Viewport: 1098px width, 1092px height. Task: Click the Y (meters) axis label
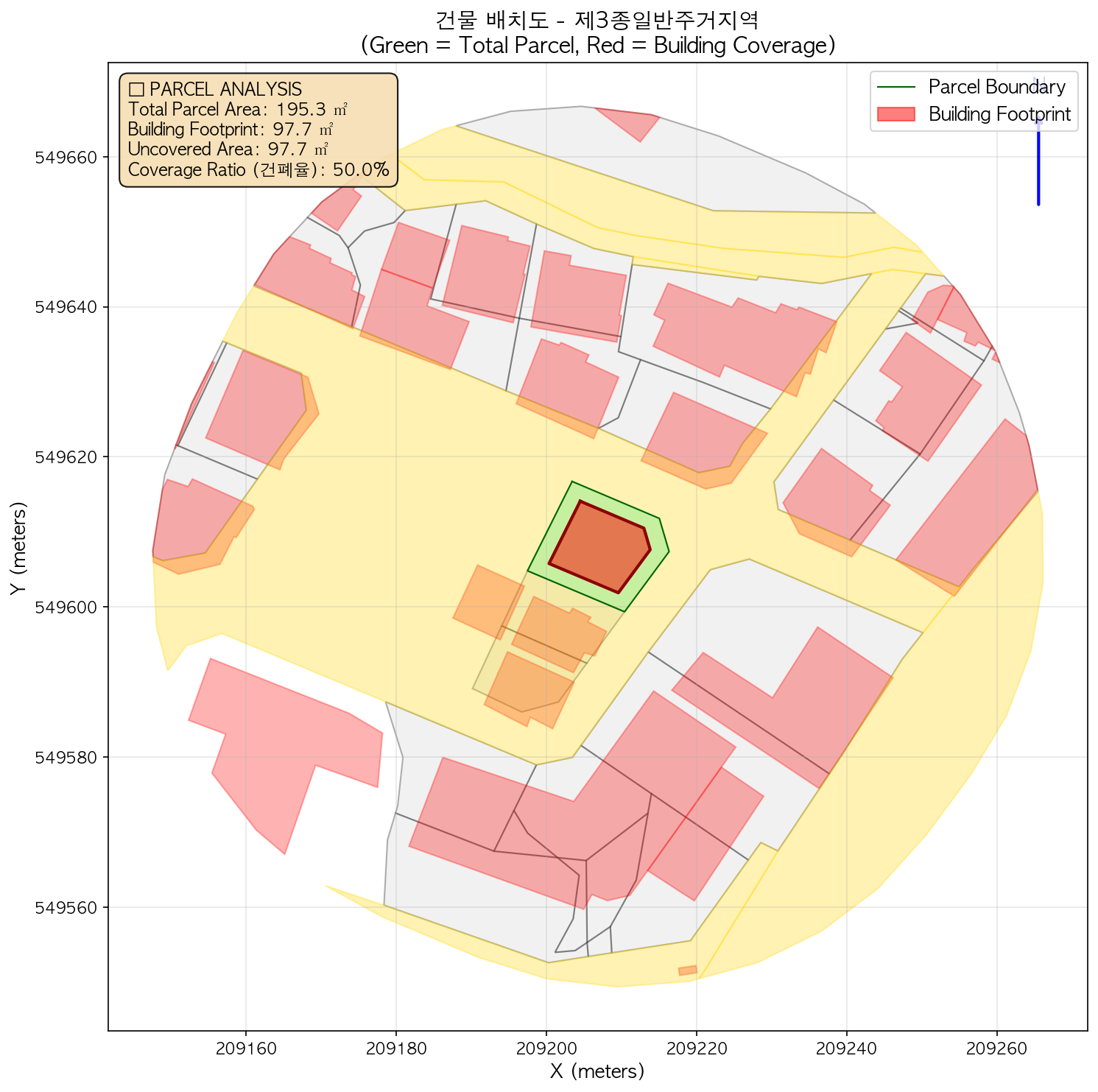pos(17,549)
